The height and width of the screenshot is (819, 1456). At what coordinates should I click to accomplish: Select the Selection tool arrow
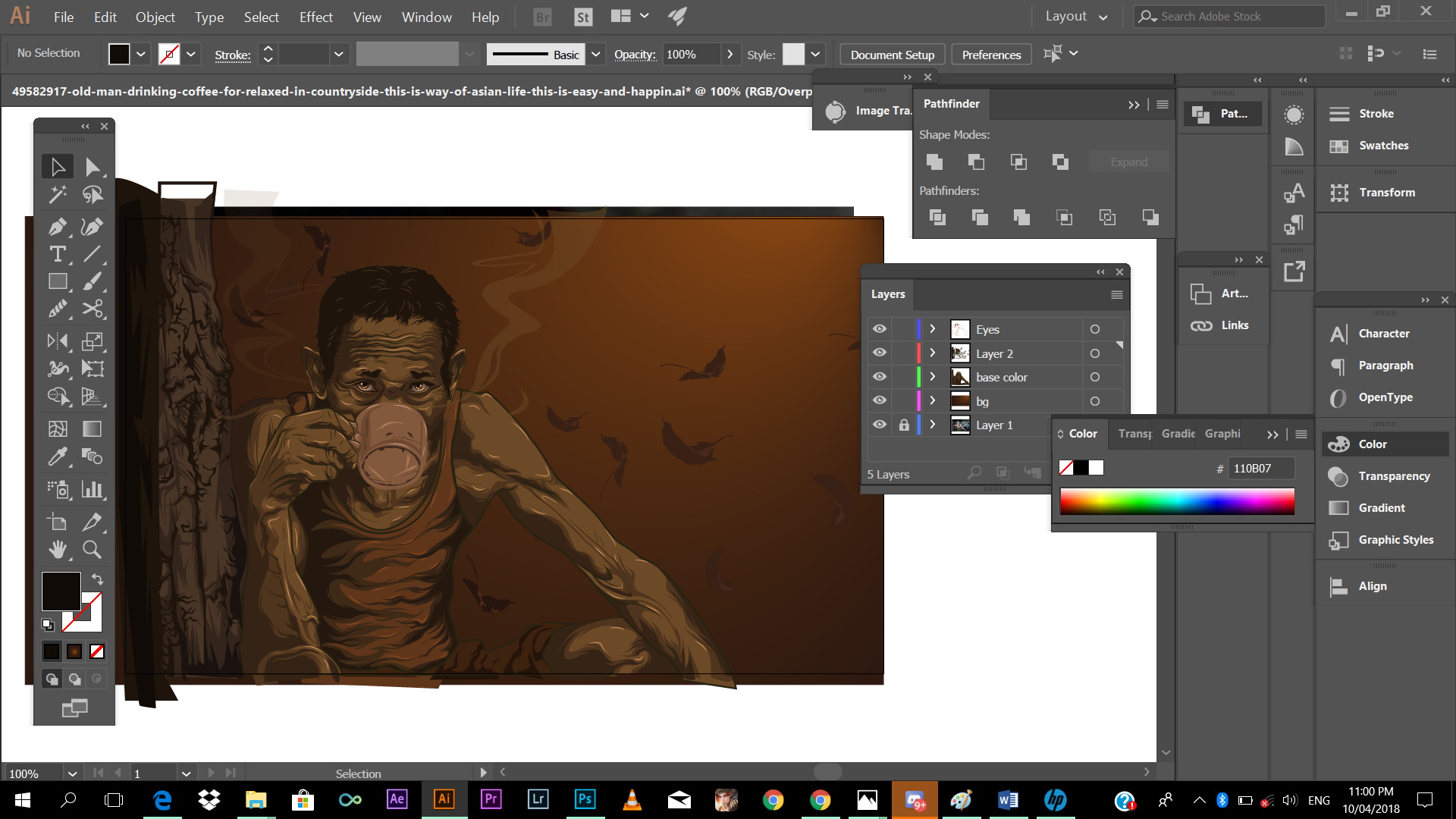[x=58, y=167]
